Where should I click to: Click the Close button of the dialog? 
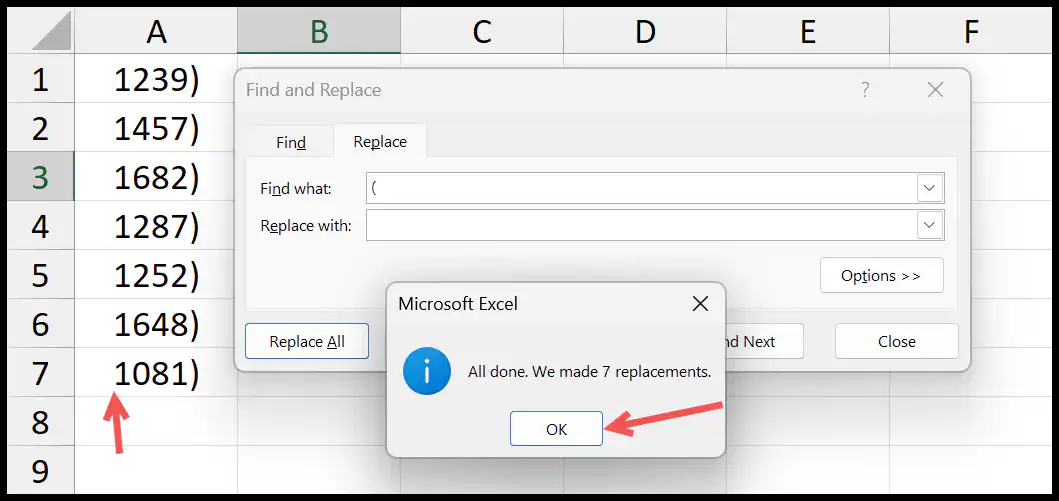click(897, 342)
